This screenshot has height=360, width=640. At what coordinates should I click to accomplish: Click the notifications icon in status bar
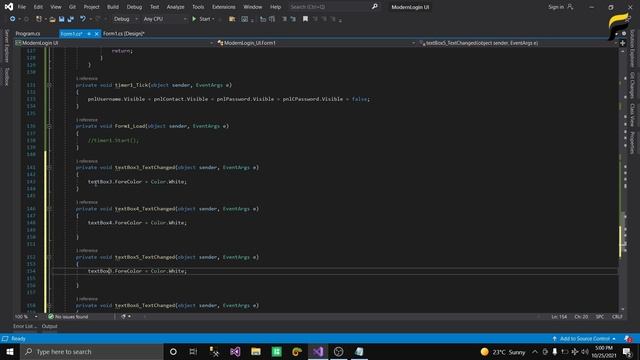point(628,338)
